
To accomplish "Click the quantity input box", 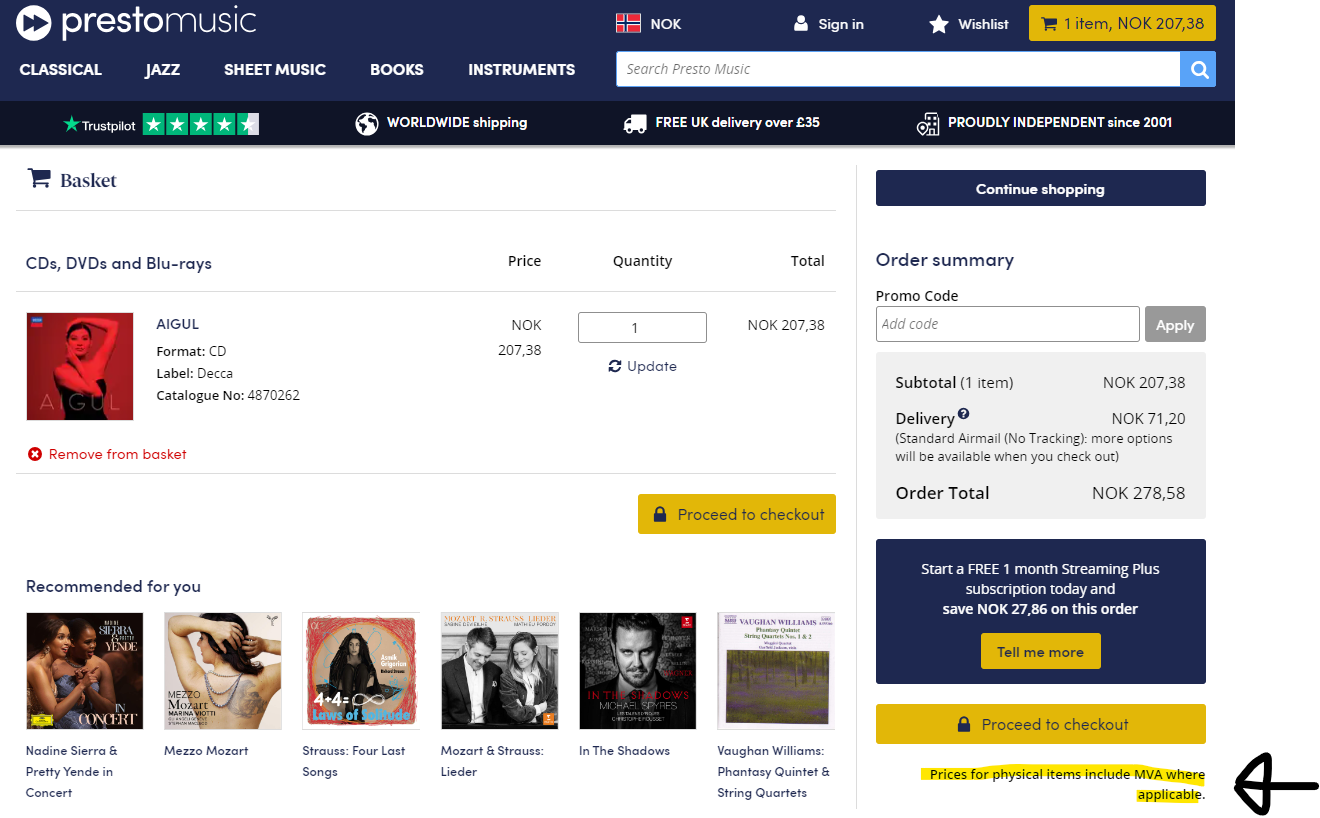I will tap(642, 327).
